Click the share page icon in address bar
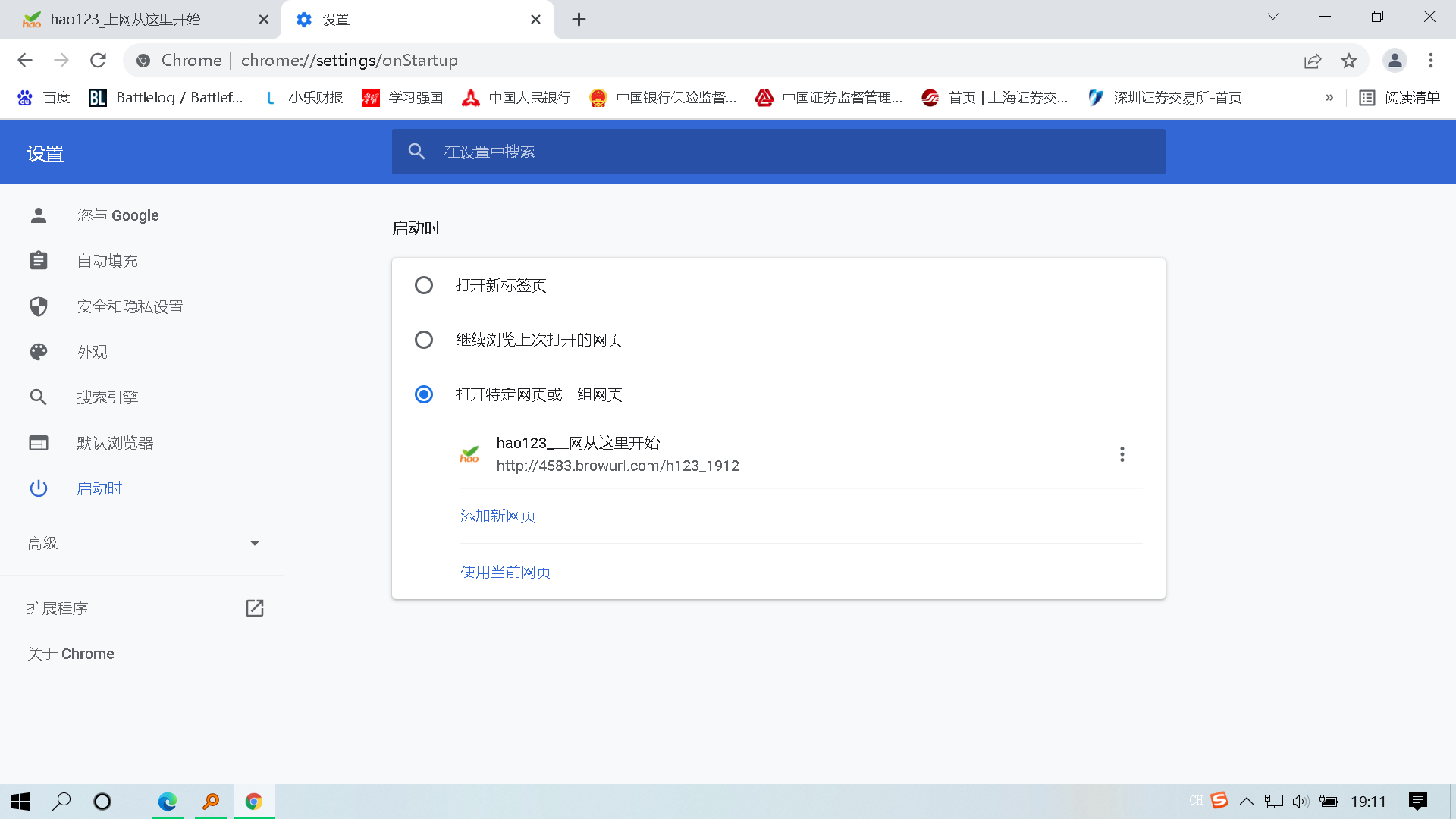Image resolution: width=1456 pixels, height=819 pixels. 1313,61
